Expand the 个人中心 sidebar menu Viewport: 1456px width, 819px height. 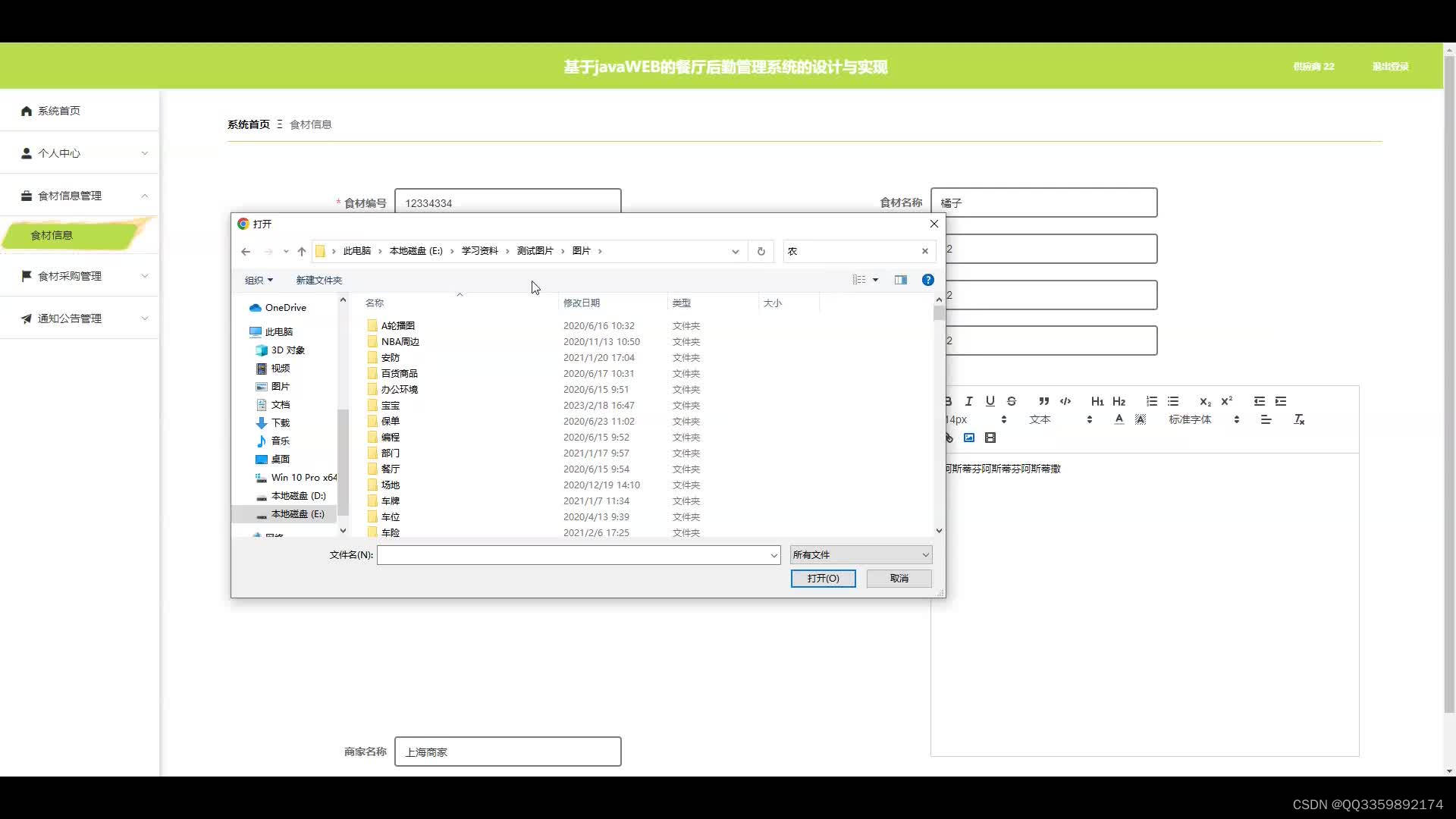80,153
